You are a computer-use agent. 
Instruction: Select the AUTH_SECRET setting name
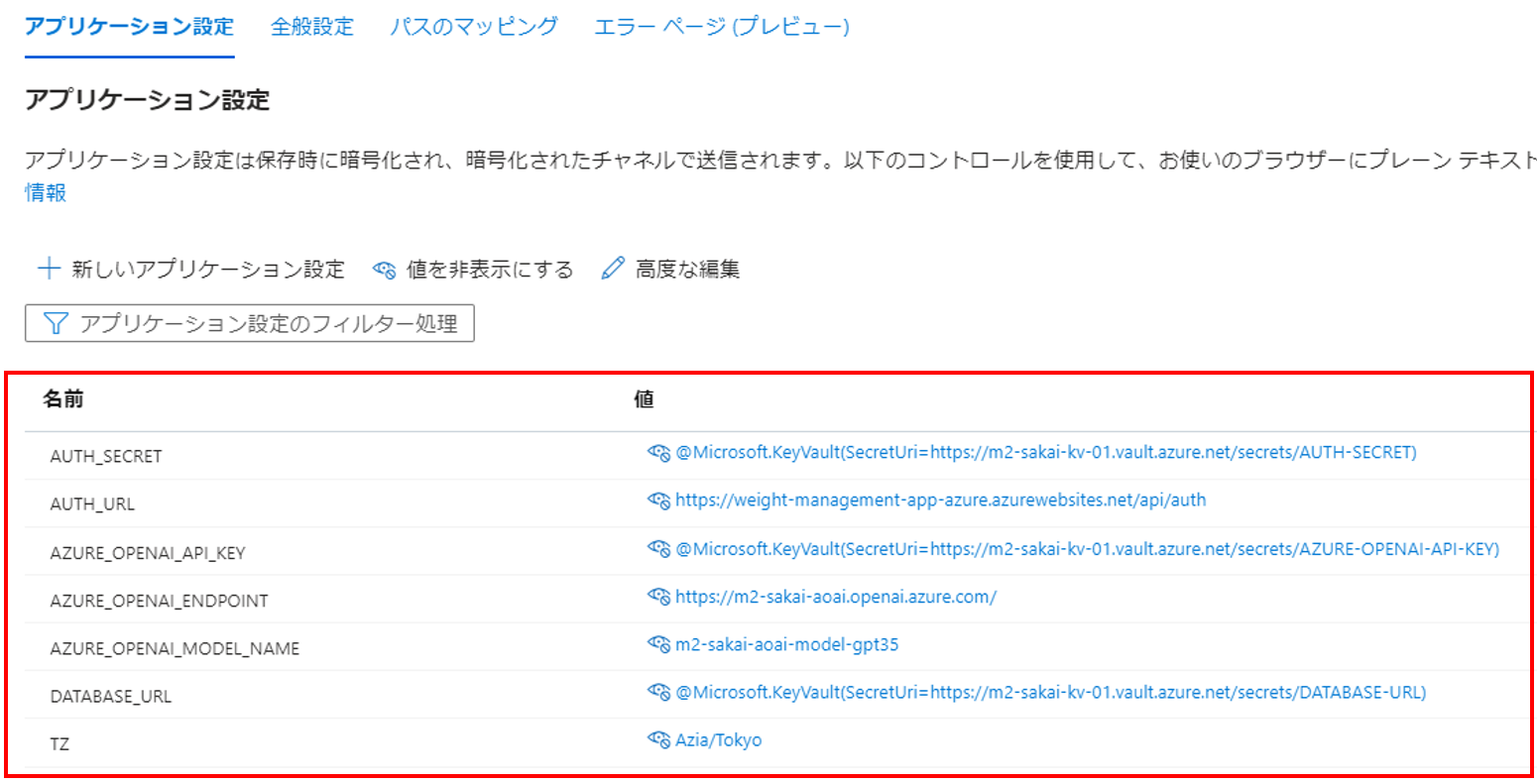coord(106,457)
